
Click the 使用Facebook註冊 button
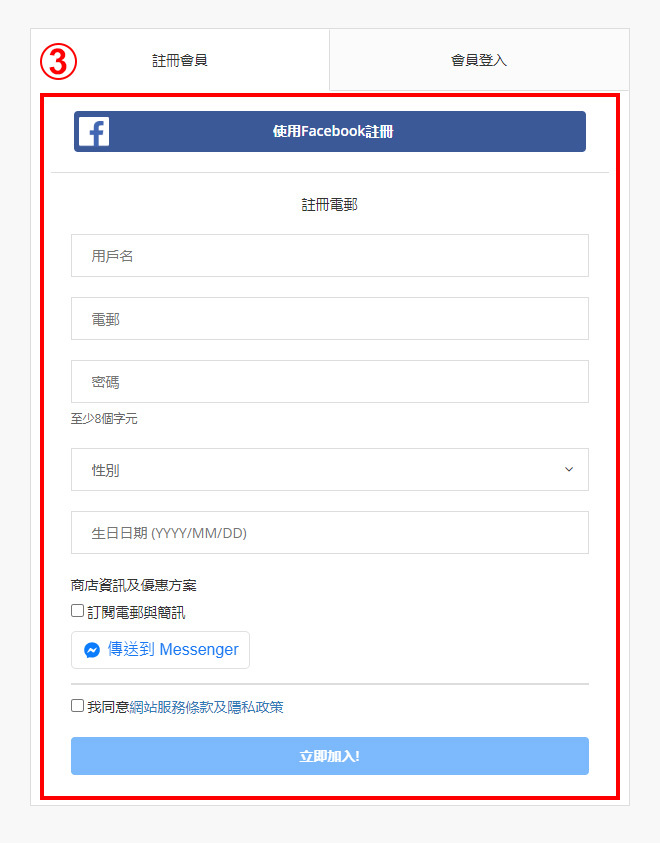pos(329,131)
